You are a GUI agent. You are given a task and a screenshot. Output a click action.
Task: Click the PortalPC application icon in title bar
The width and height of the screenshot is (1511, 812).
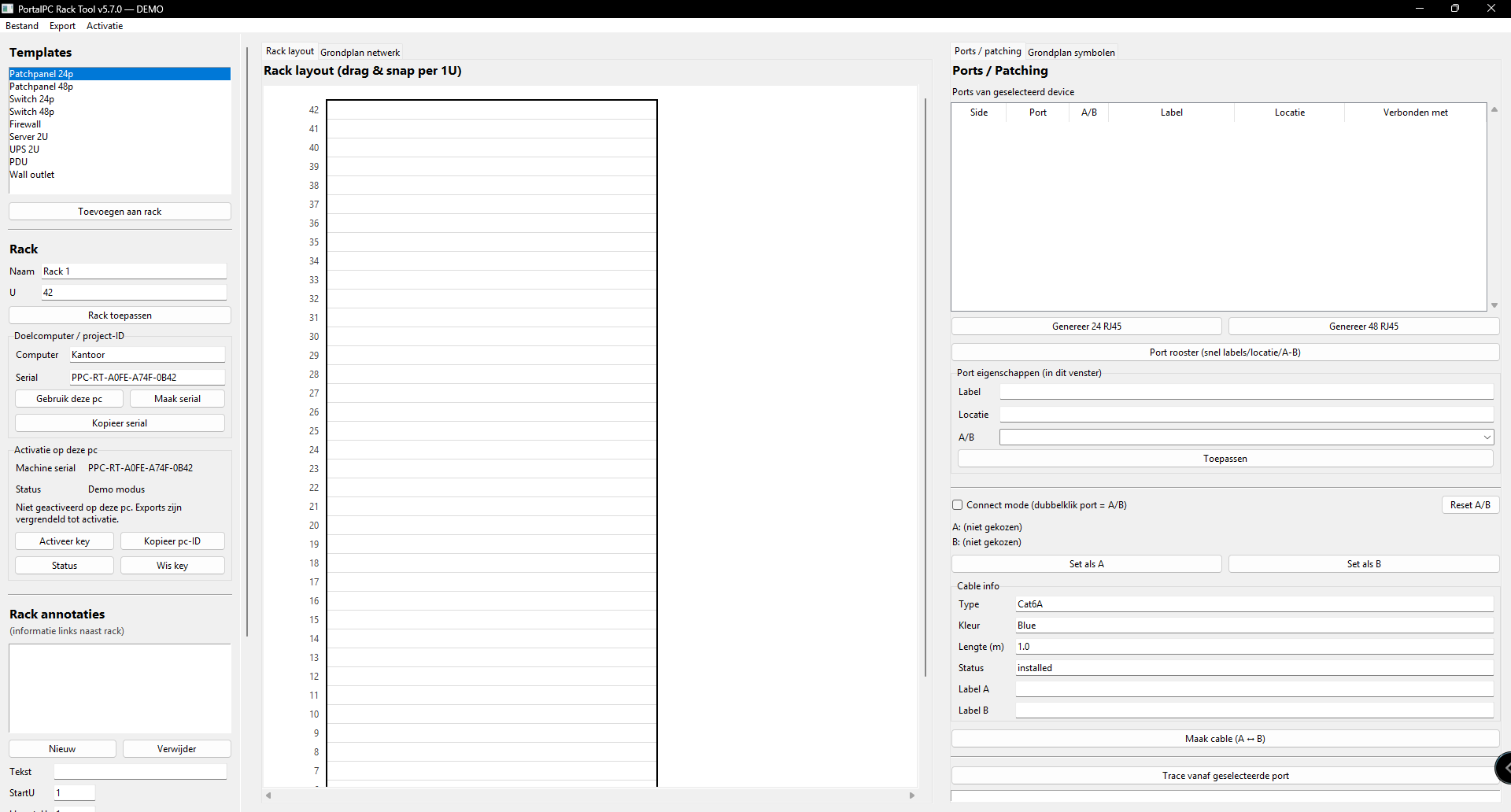8,9
